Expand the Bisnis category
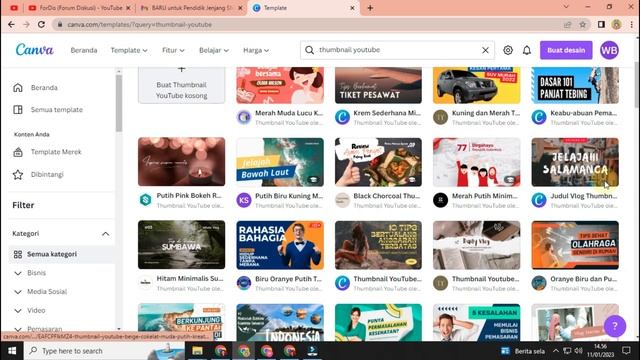640x360 pixels. point(18,273)
